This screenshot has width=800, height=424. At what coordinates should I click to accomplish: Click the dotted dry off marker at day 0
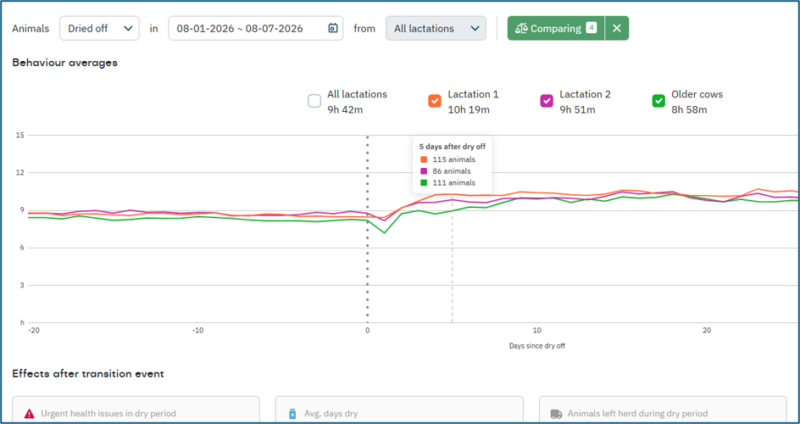tap(367, 229)
